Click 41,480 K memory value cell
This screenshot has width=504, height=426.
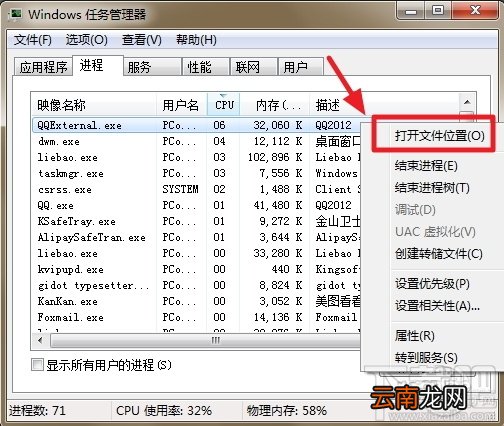point(278,205)
